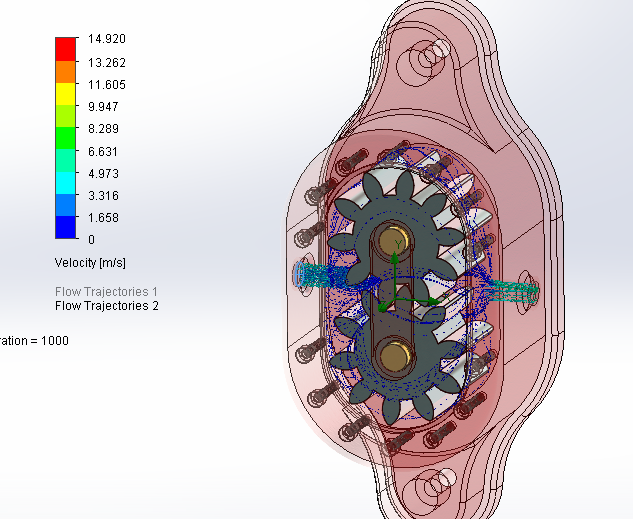633x519 pixels.
Task: Click the left inlet flow trajectory stream
Action: coord(325,272)
